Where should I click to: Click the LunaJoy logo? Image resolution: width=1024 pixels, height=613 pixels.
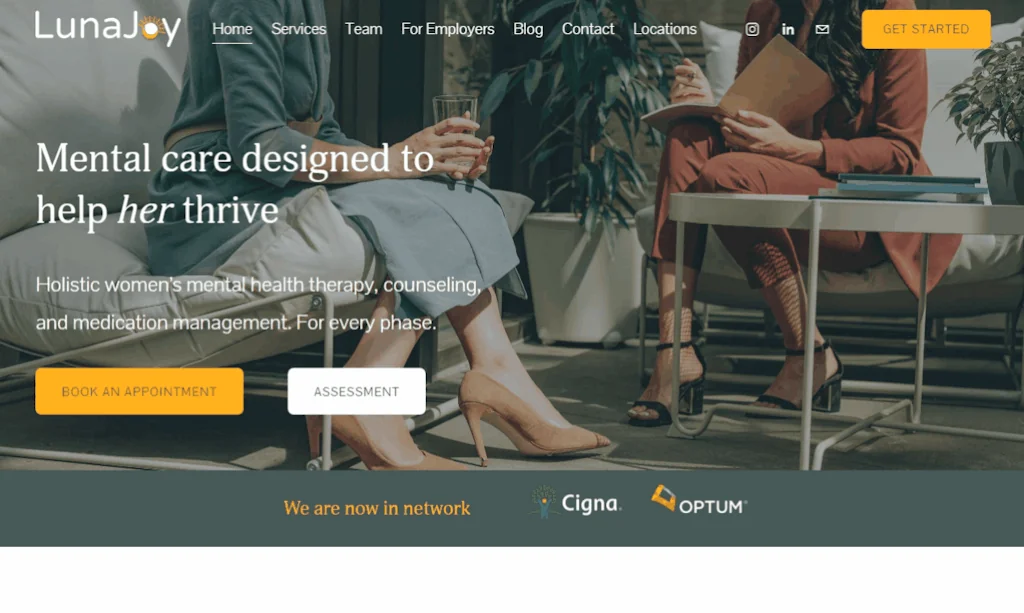pos(108,27)
